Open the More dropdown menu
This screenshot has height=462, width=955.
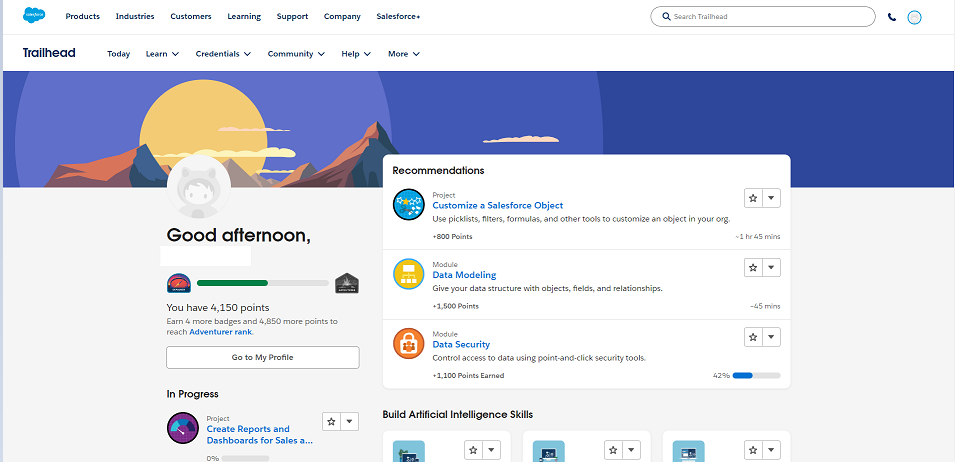pos(404,54)
